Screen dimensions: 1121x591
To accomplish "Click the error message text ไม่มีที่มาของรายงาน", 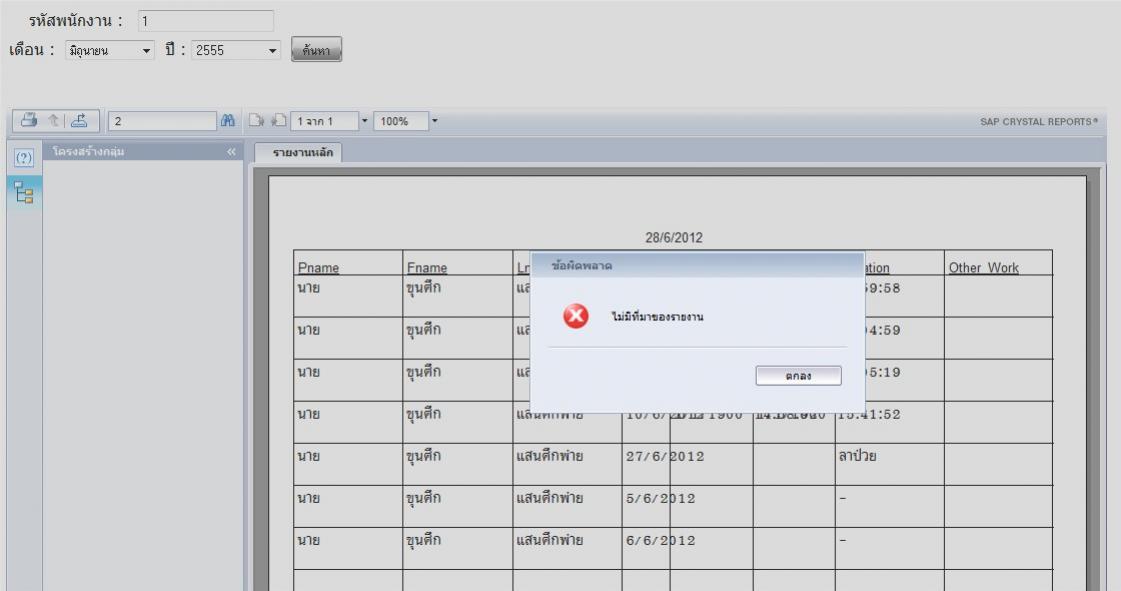I will (x=657, y=317).
